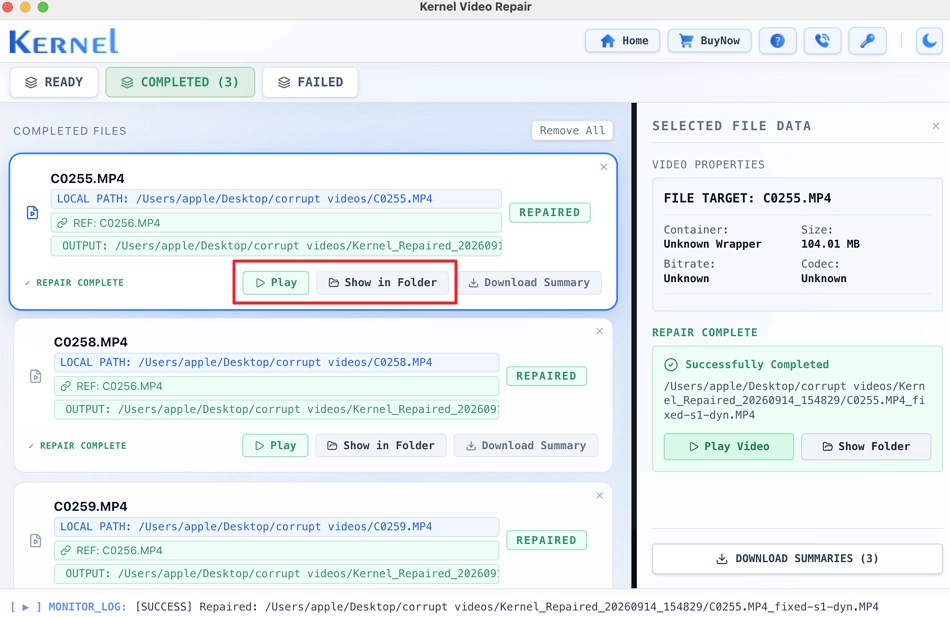Click the link icon in C0258.MP4 REF row
Viewport: 950px width, 618px height.
[x=65, y=386]
